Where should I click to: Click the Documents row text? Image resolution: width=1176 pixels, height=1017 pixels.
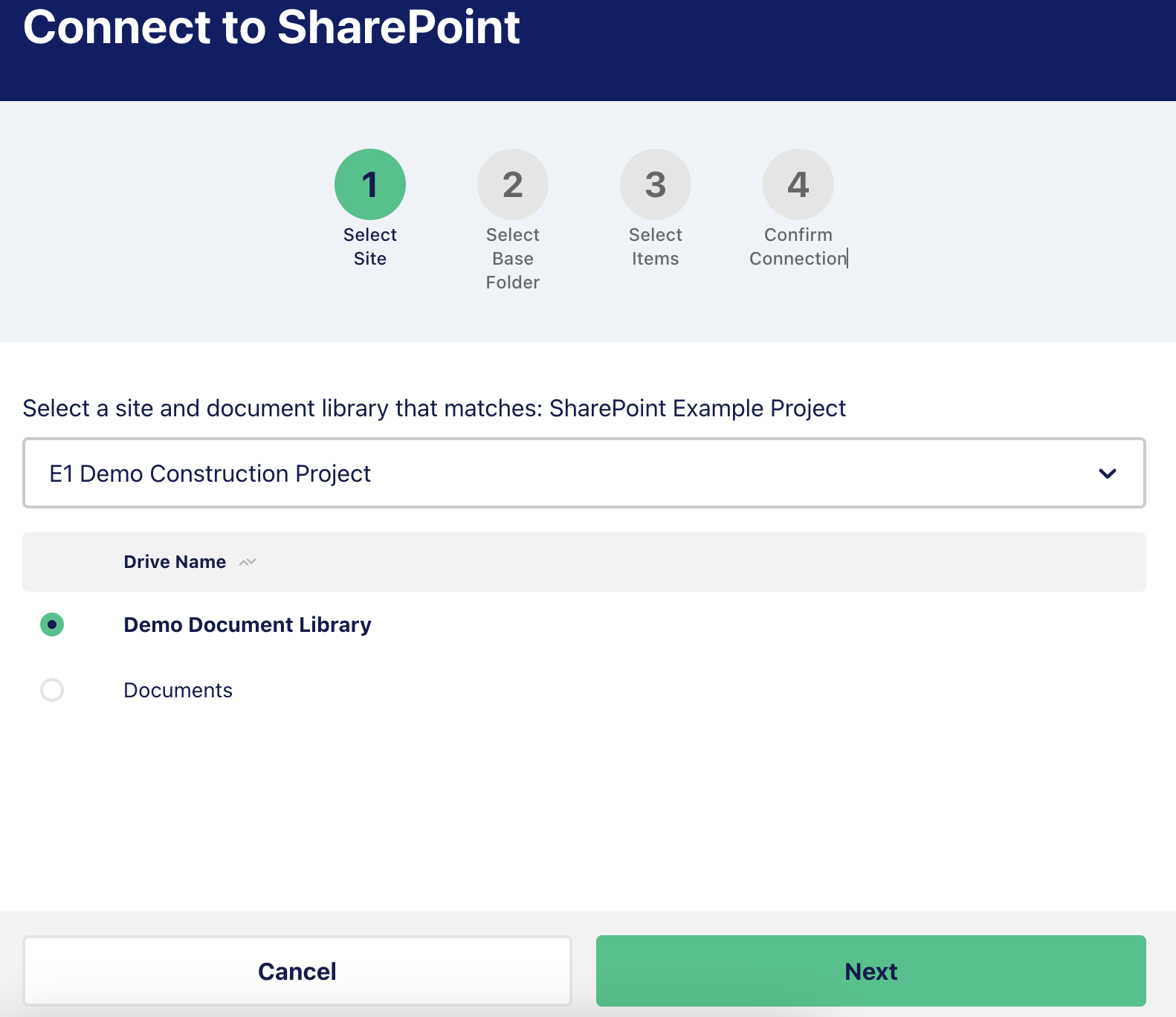(x=178, y=690)
